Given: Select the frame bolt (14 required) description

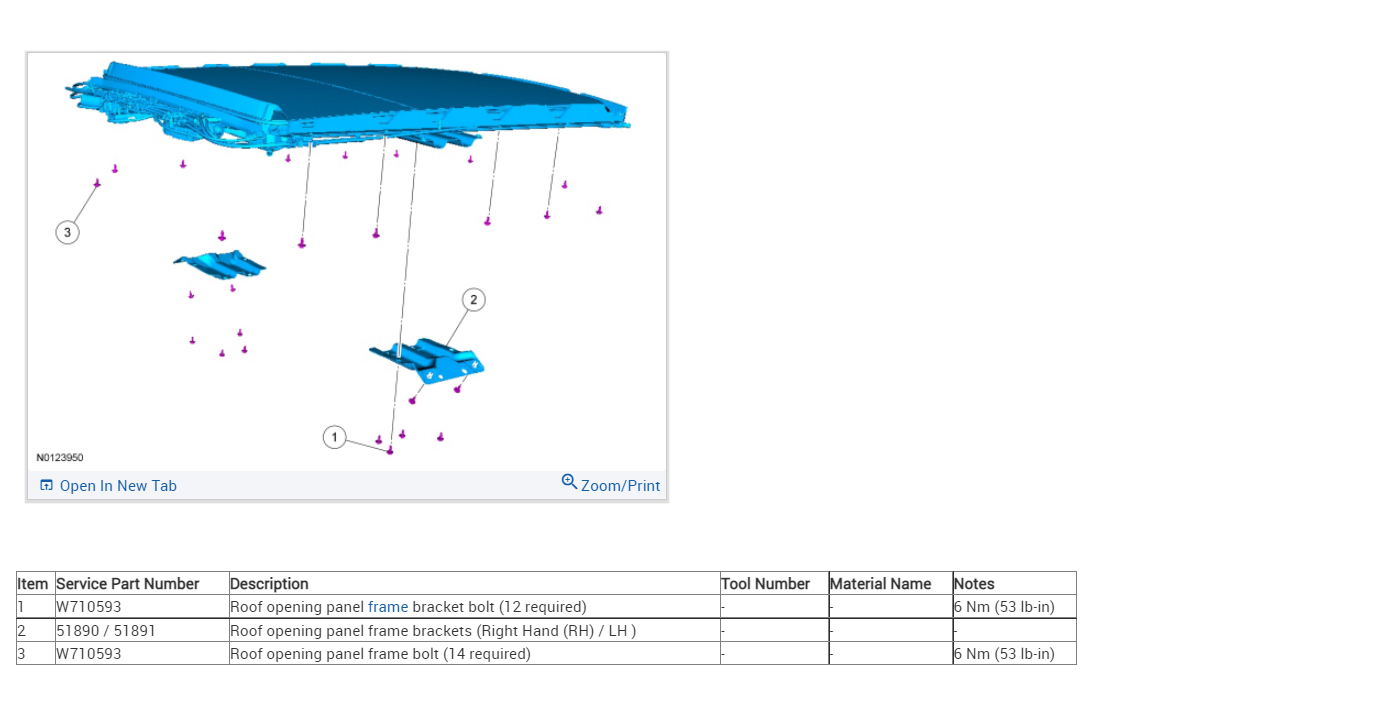Looking at the screenshot, I should tap(381, 654).
